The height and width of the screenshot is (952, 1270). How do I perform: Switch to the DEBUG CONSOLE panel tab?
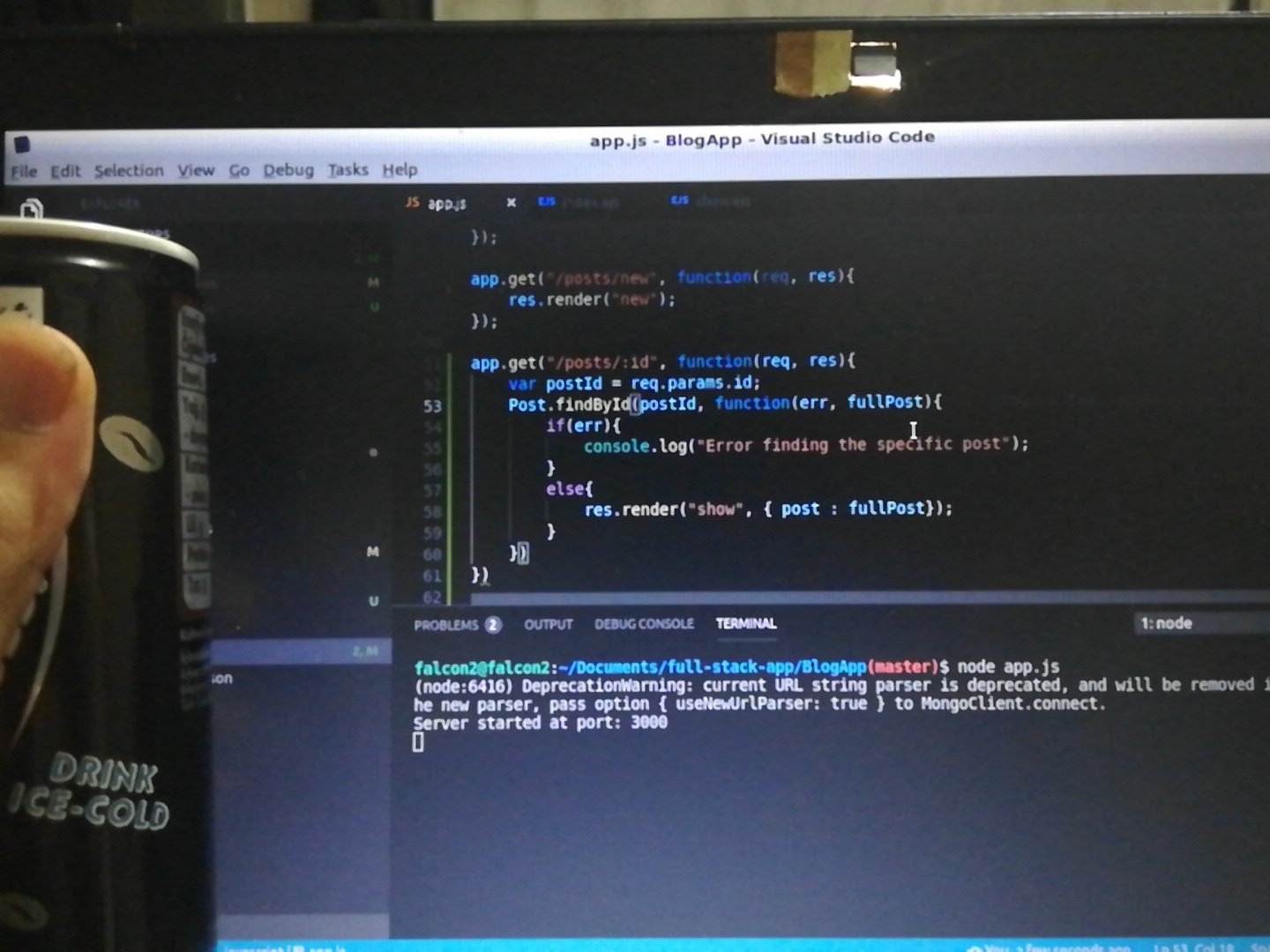[644, 624]
